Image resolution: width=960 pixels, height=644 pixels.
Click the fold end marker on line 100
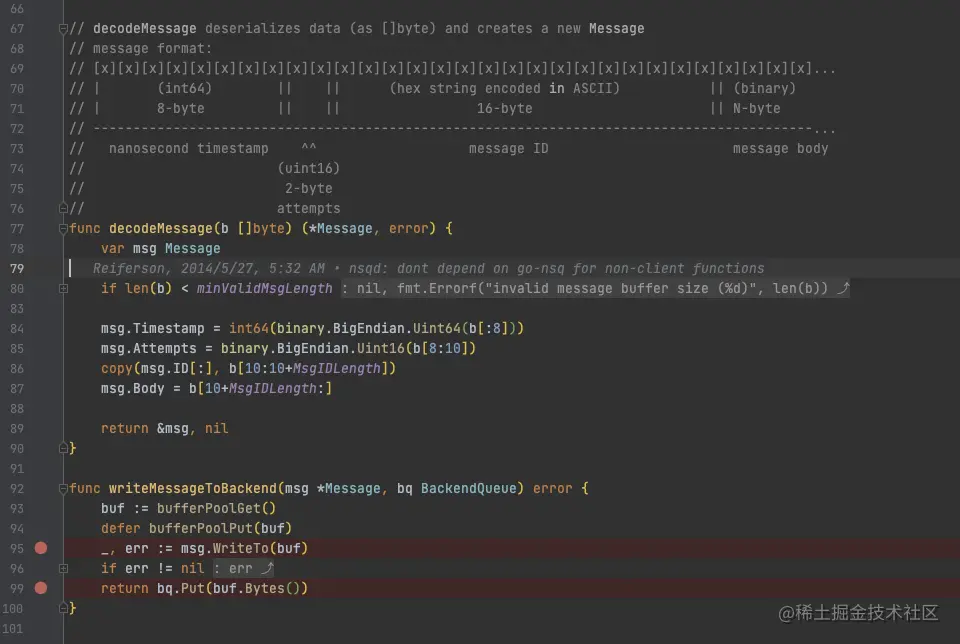(x=64, y=608)
